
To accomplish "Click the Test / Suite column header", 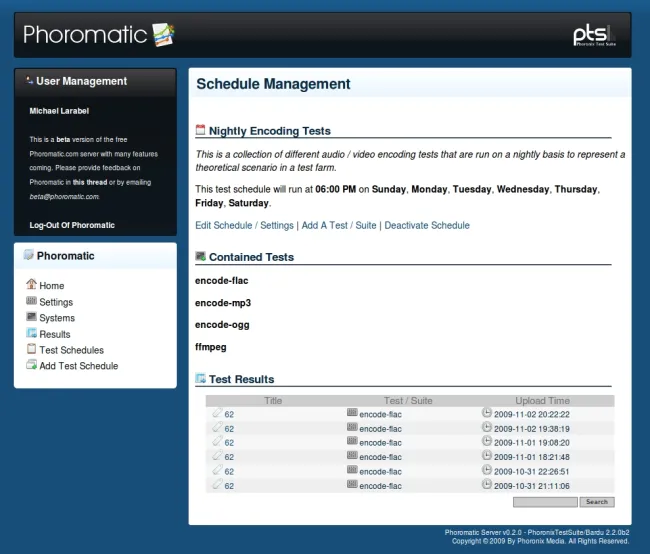I will click(x=408, y=401).
